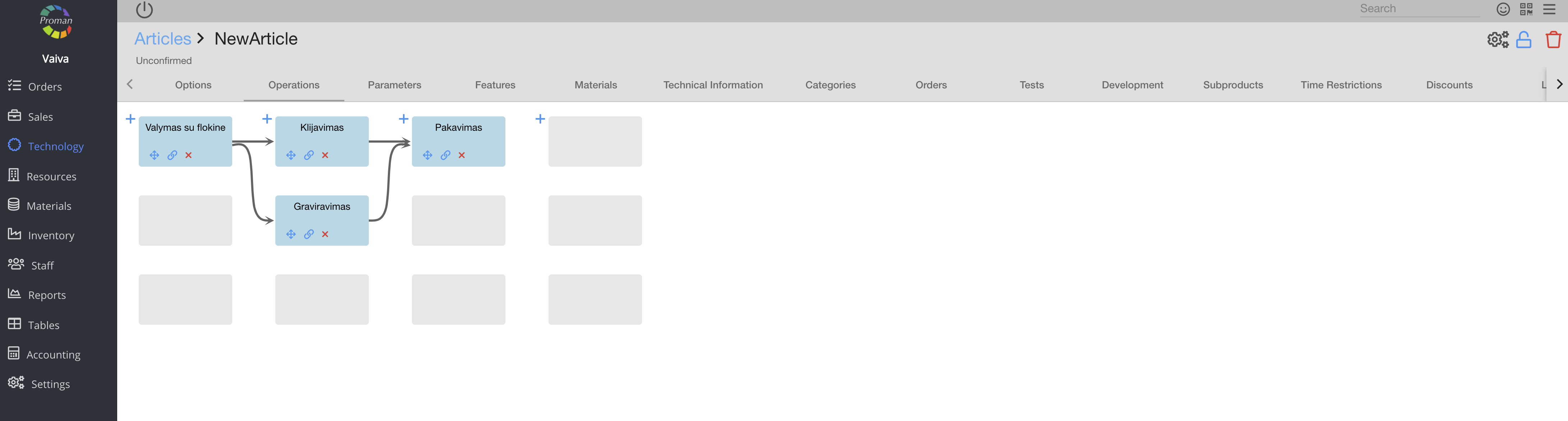Open the gears settings icon beside the lock
The image size is (1568, 421).
pyautogui.click(x=1498, y=40)
